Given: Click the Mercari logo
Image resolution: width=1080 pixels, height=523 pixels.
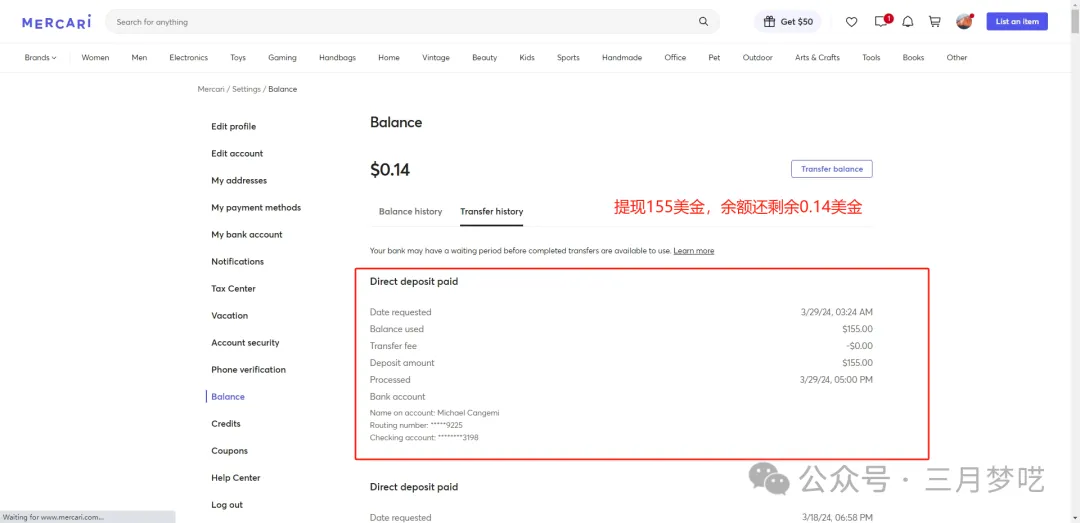Looking at the screenshot, I should [x=56, y=22].
